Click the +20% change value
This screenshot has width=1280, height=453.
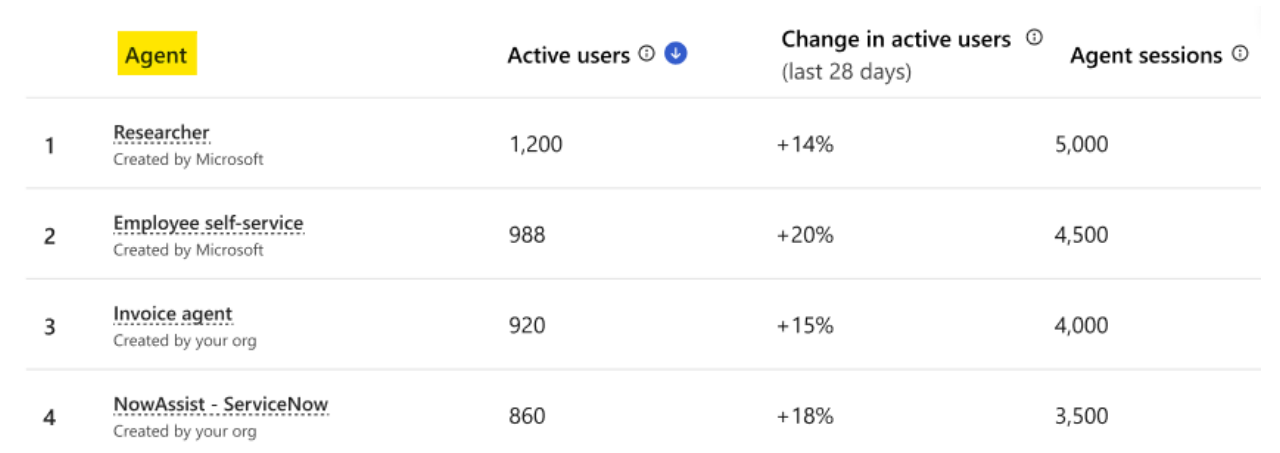pyautogui.click(x=805, y=235)
